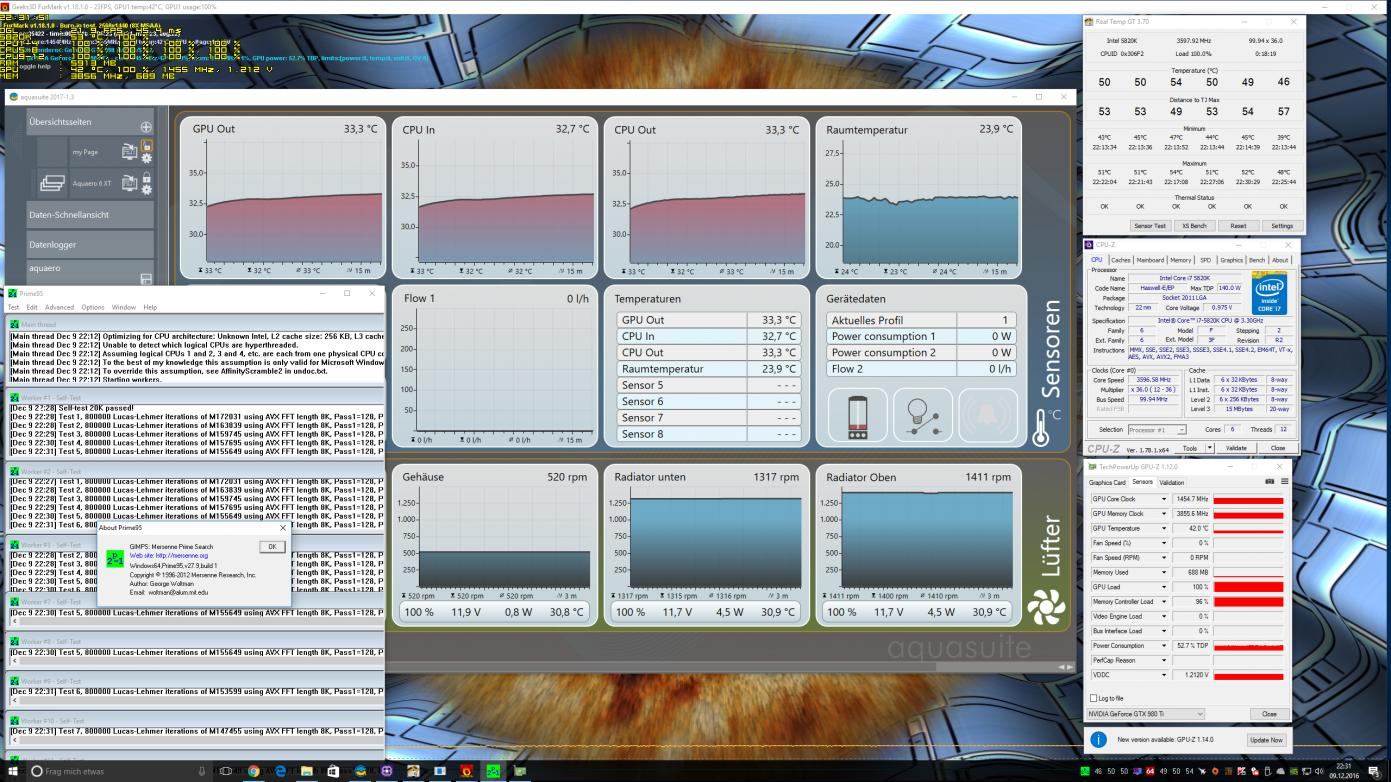Switch to Memory tab in CPU-Z
Screen dimensions: 1391x782
tap(1181, 260)
